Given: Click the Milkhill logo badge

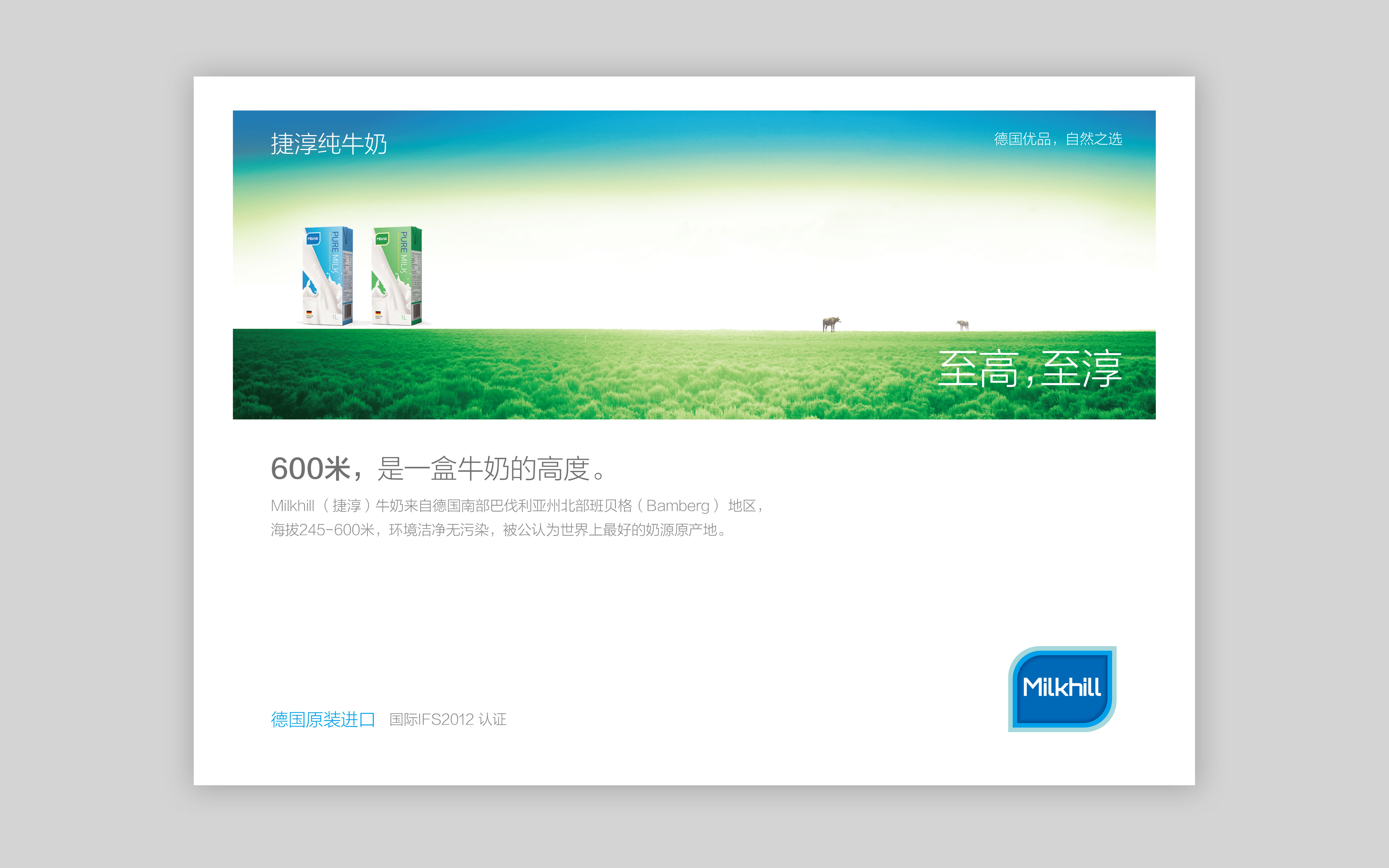Looking at the screenshot, I should (x=1061, y=688).
